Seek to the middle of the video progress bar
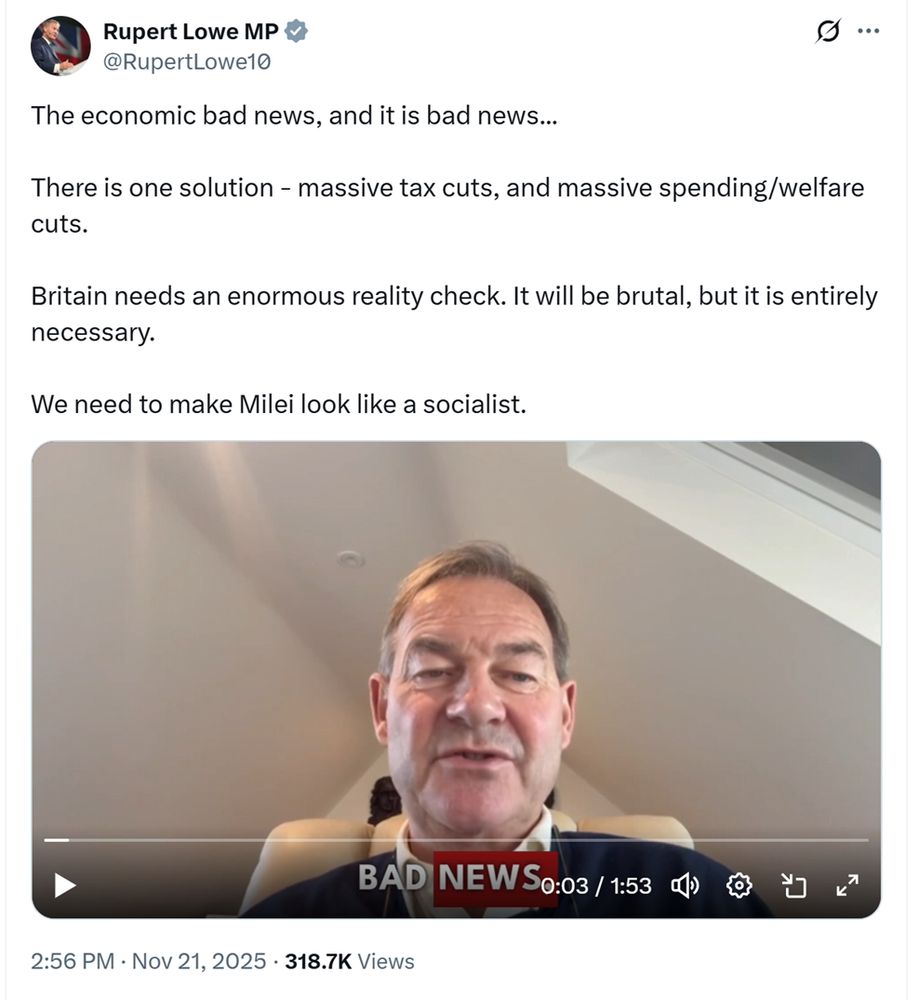The image size is (919, 1000). [456, 840]
